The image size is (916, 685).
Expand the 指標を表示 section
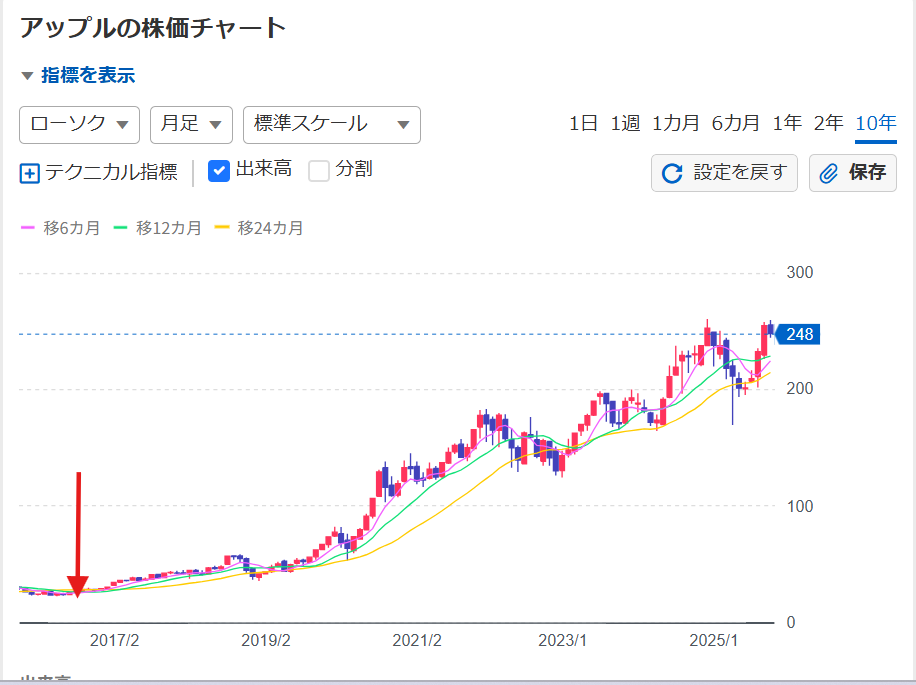(x=77, y=75)
